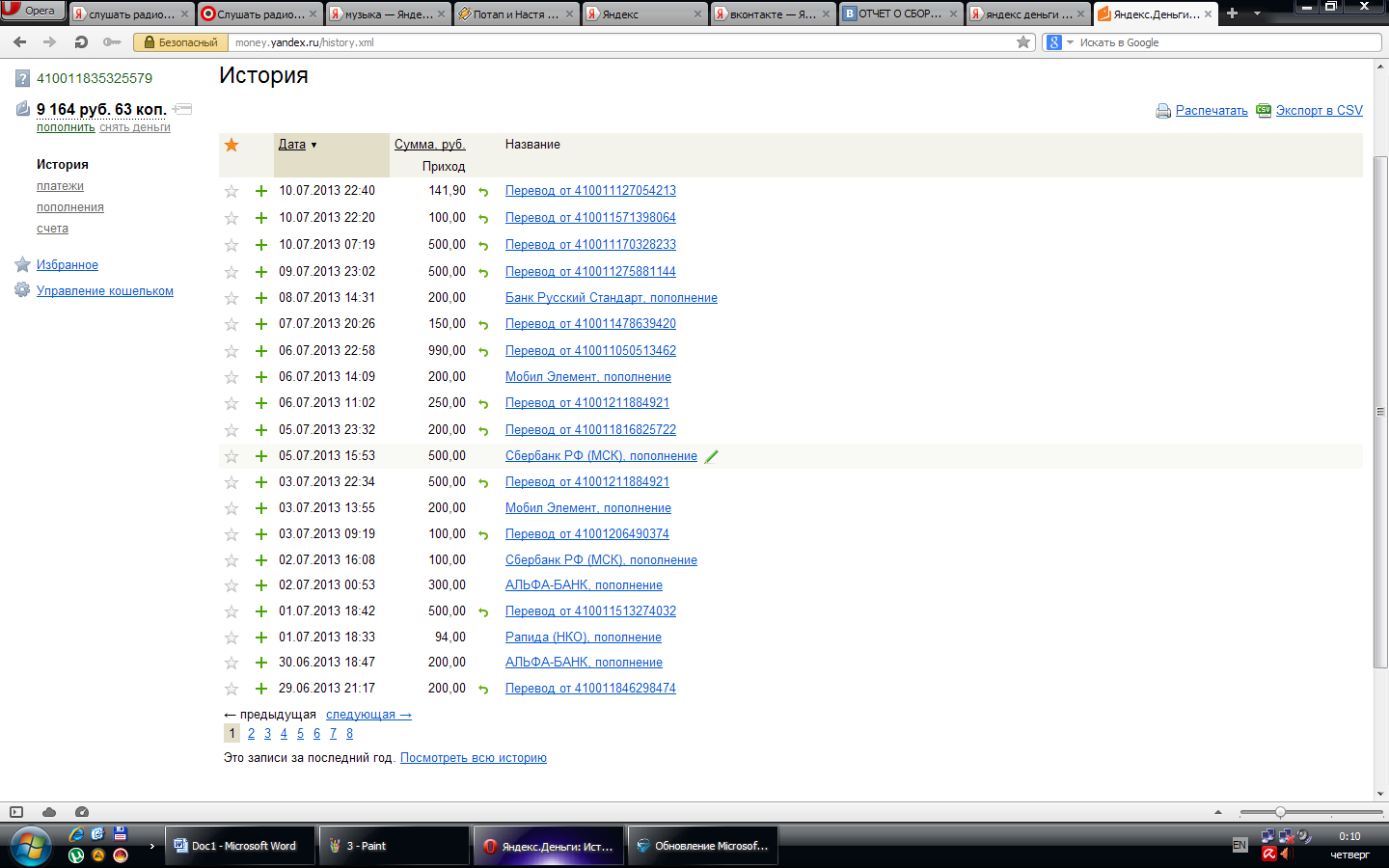Edit Сбербанк entry with the pencil icon
Screen dimensions: 1389x868
(712, 456)
